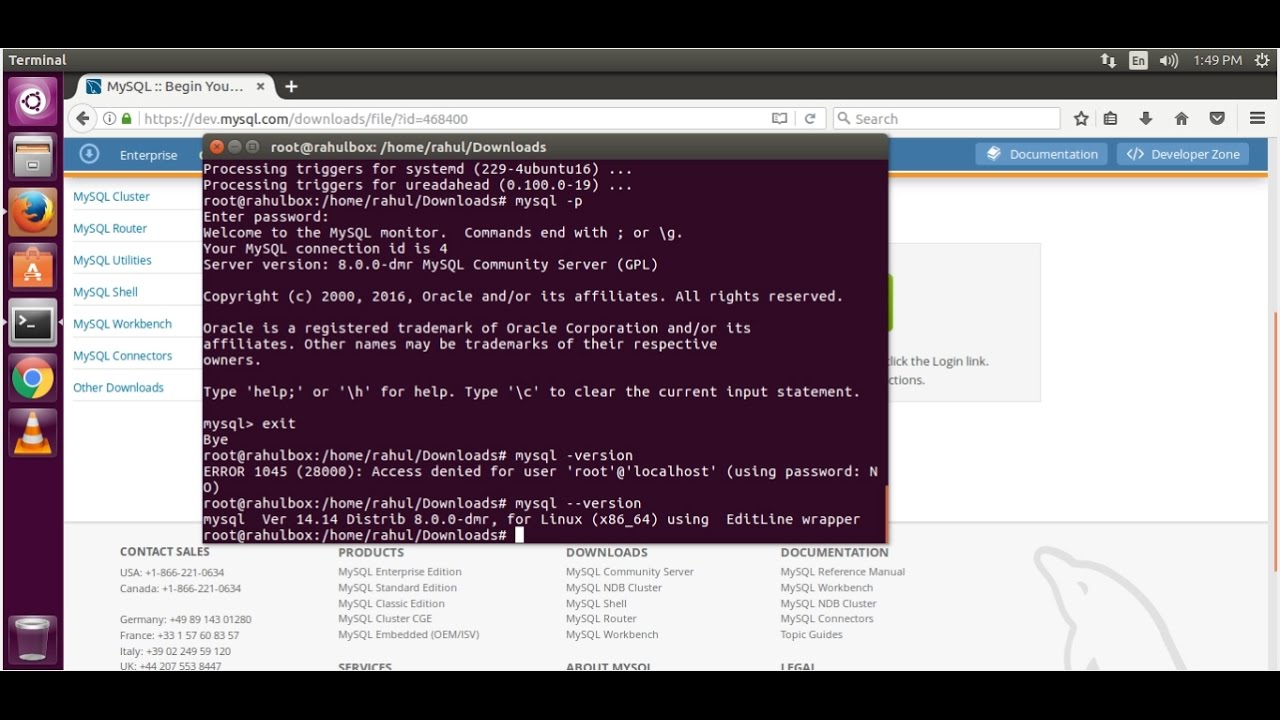Click the terminal prompt cursor line
This screenshot has height=720, width=1280.
tap(363, 535)
